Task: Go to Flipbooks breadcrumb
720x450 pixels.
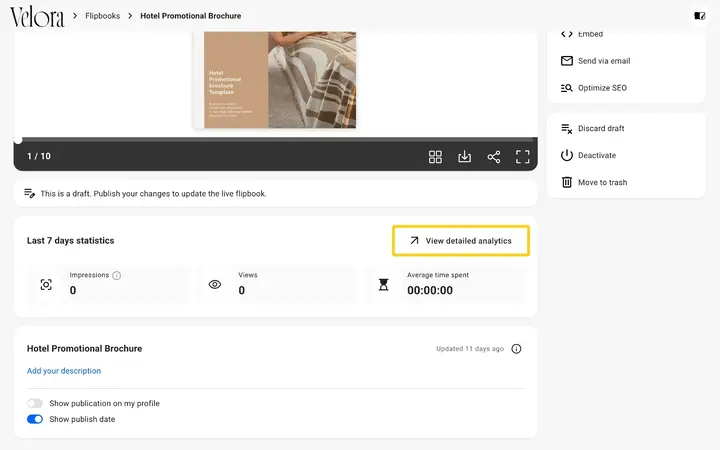Action: click(x=102, y=16)
